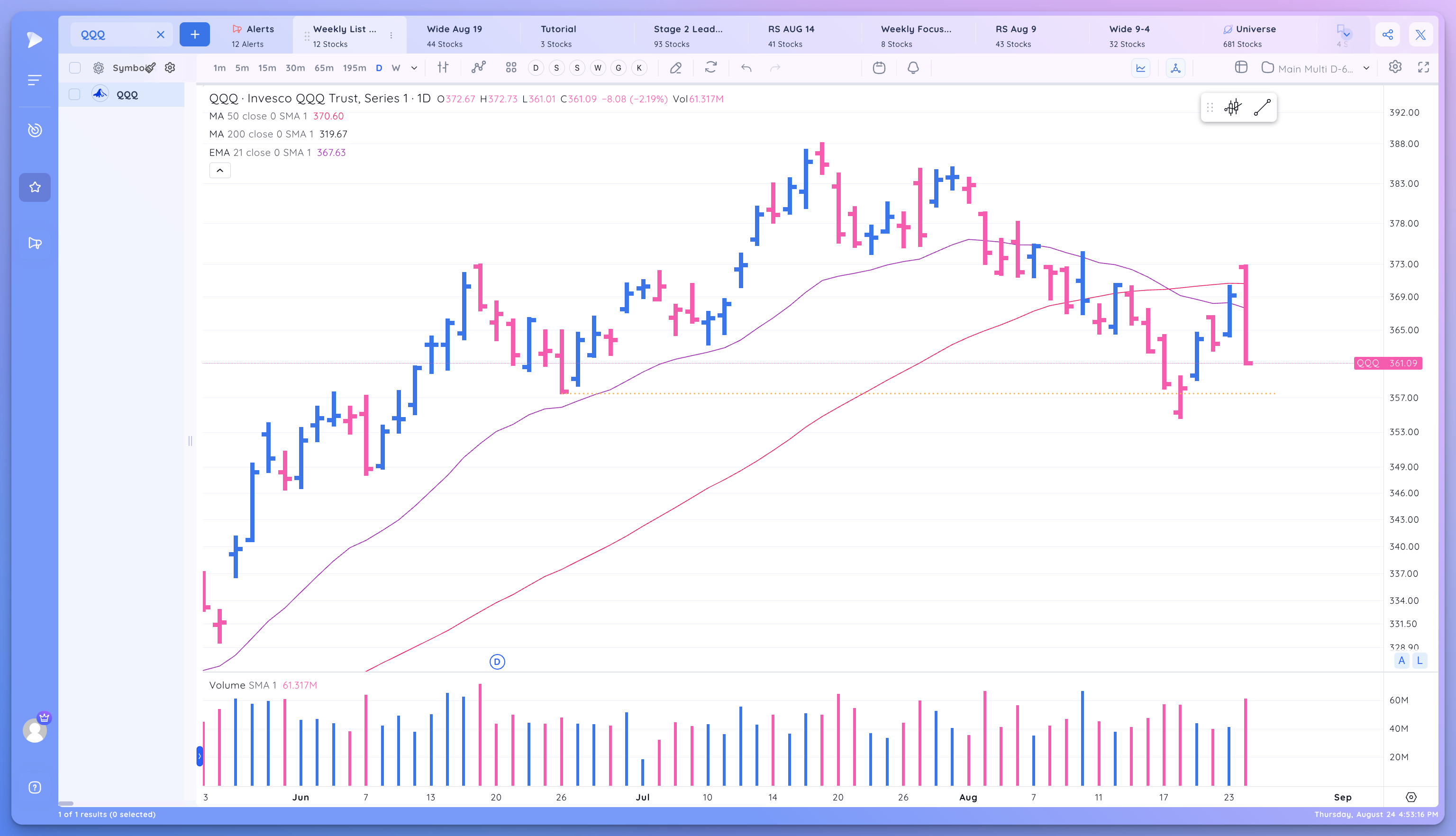Image resolution: width=1456 pixels, height=836 pixels.
Task: Open the user profile avatar
Action: click(x=35, y=730)
